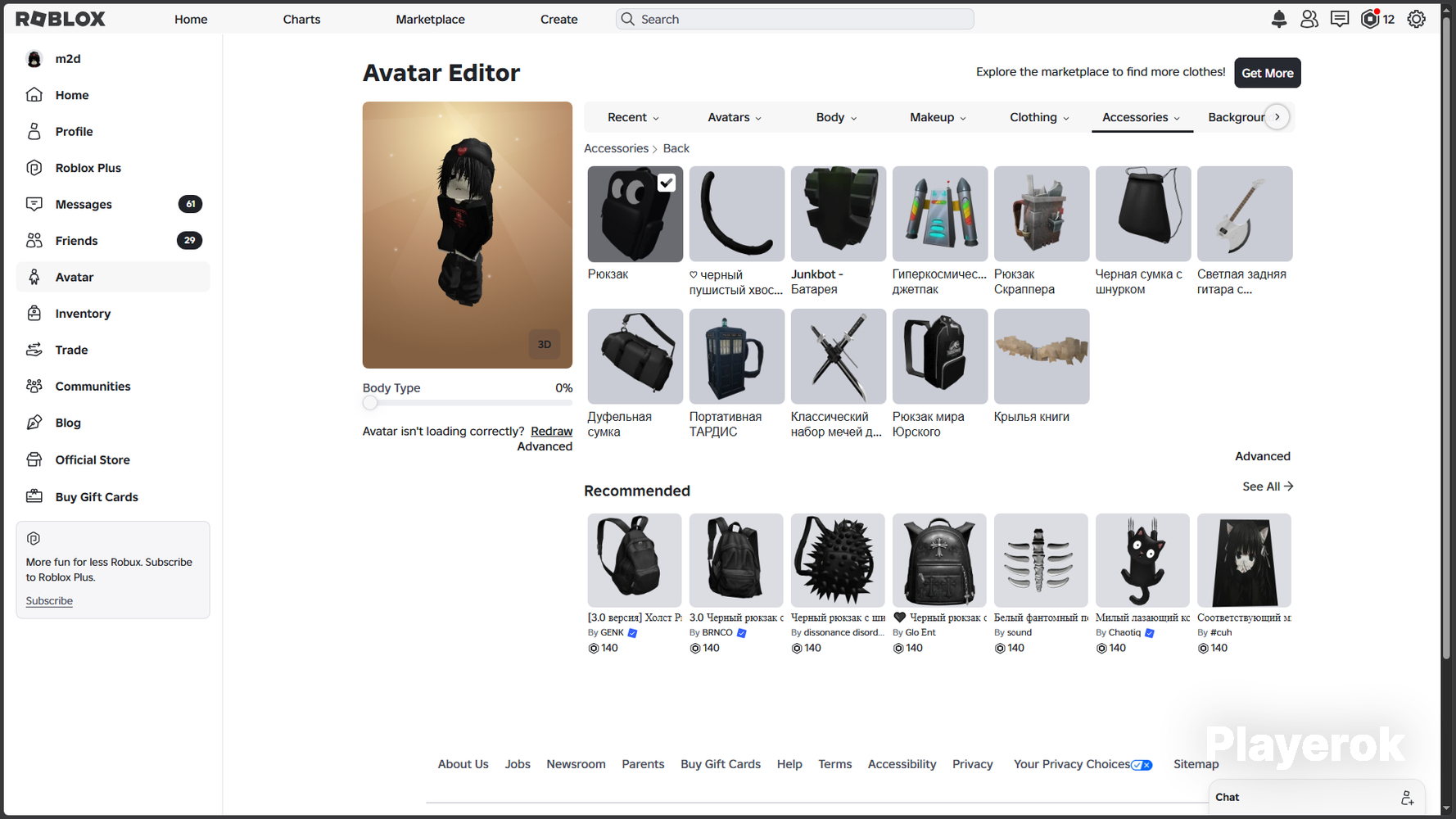
Task: Click the Buy Gift Cards icon in sidebar
Action: point(34,496)
